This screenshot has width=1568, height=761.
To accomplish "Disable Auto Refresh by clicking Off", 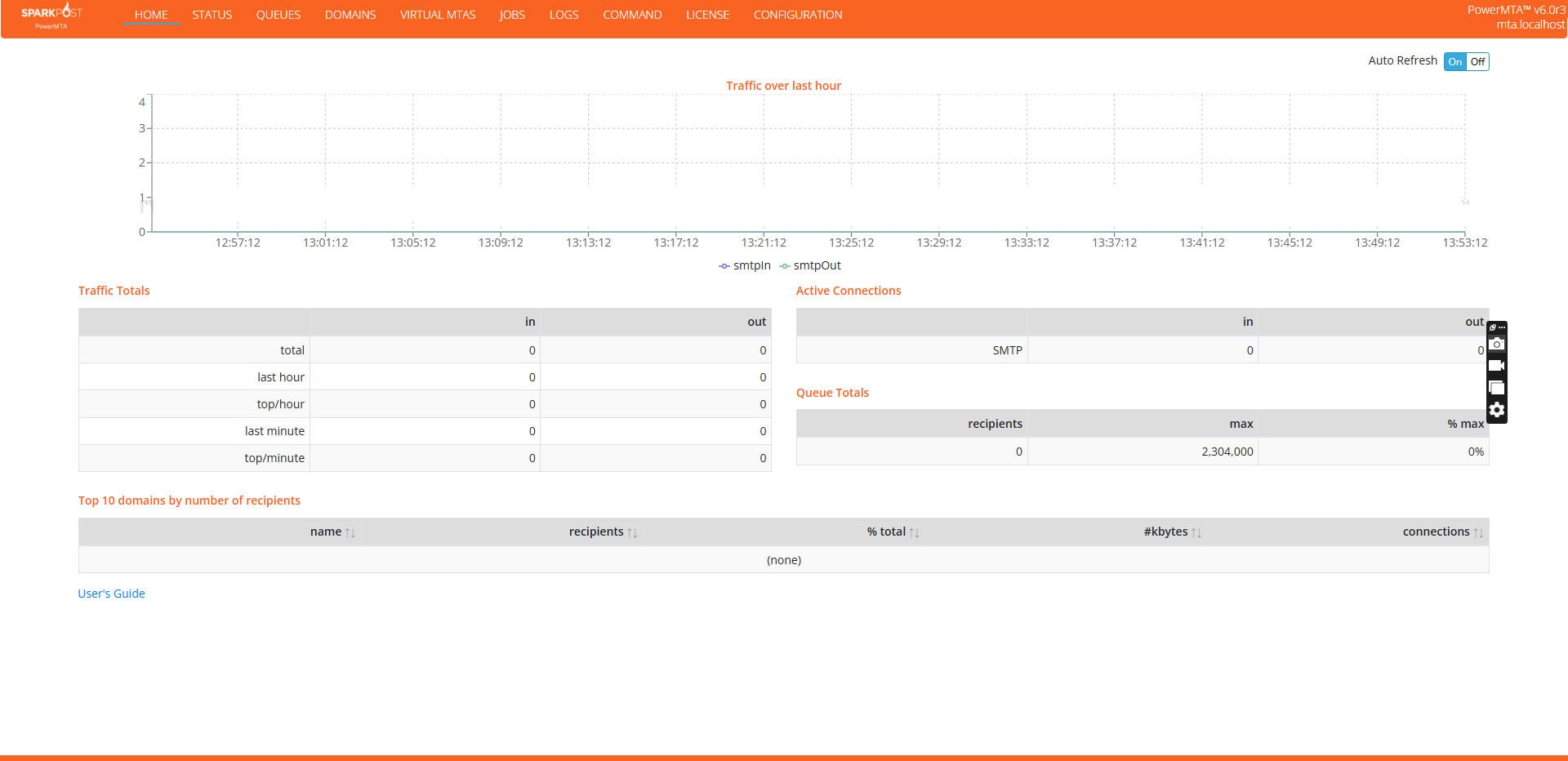I will [1477, 61].
